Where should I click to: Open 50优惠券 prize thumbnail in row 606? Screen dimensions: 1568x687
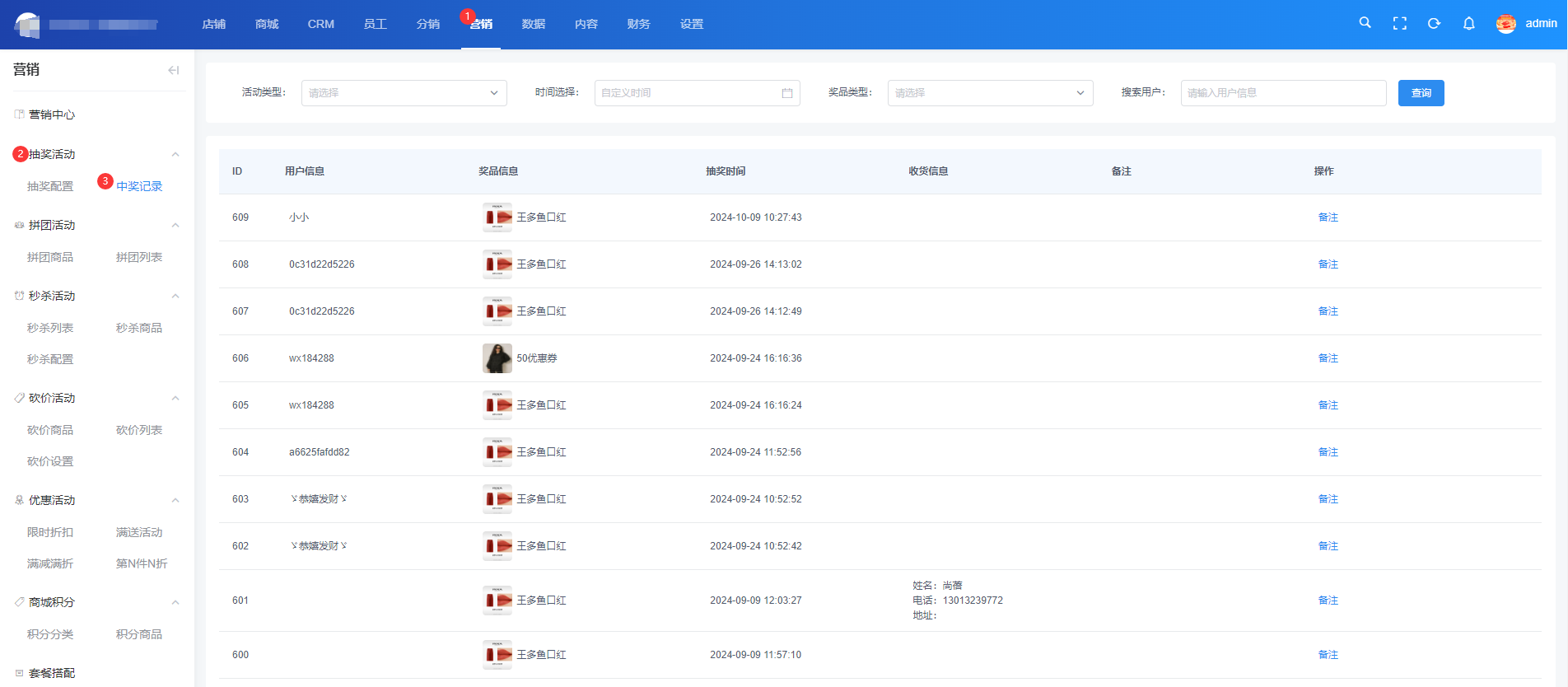coord(497,358)
